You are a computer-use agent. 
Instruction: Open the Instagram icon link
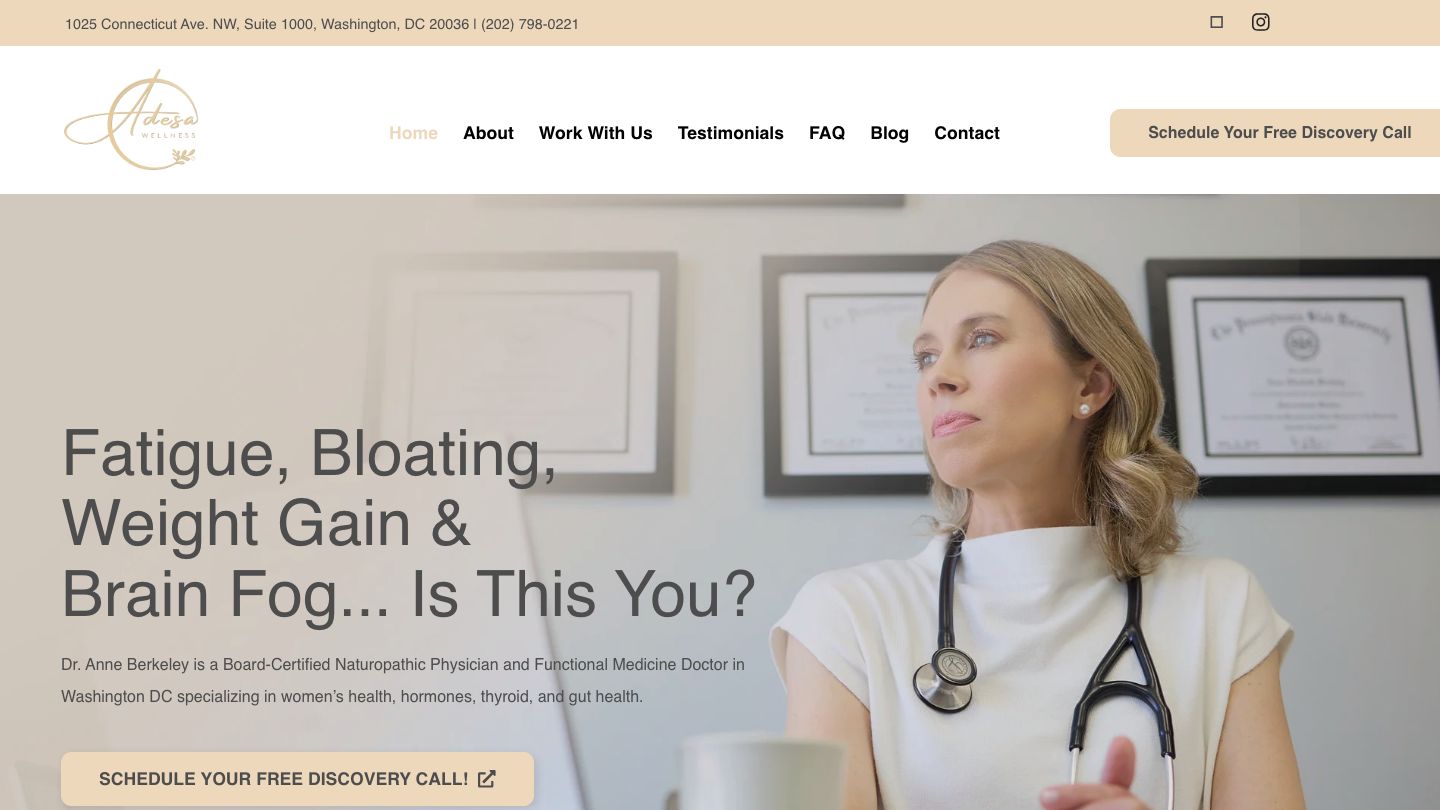pyautogui.click(x=1260, y=22)
